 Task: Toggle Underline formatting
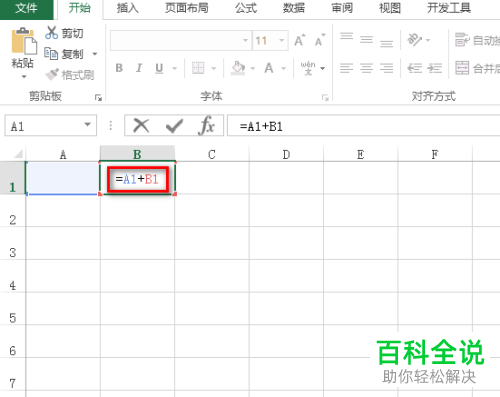tap(159, 68)
